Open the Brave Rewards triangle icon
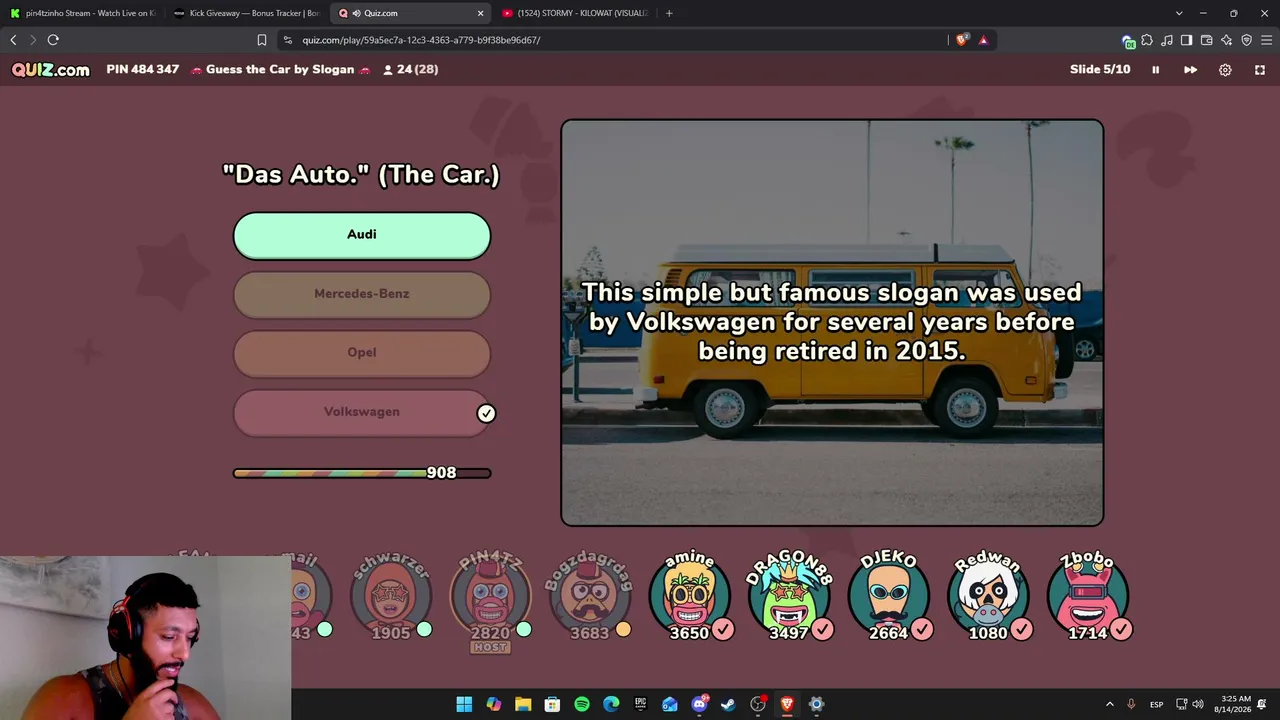The width and height of the screenshot is (1280, 720). click(x=984, y=40)
